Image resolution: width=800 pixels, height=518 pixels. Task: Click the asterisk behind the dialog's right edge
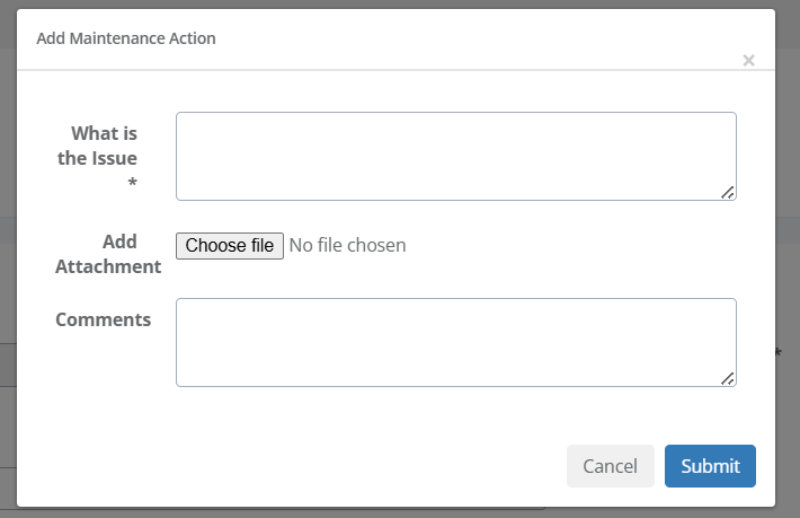pyautogui.click(x=779, y=353)
